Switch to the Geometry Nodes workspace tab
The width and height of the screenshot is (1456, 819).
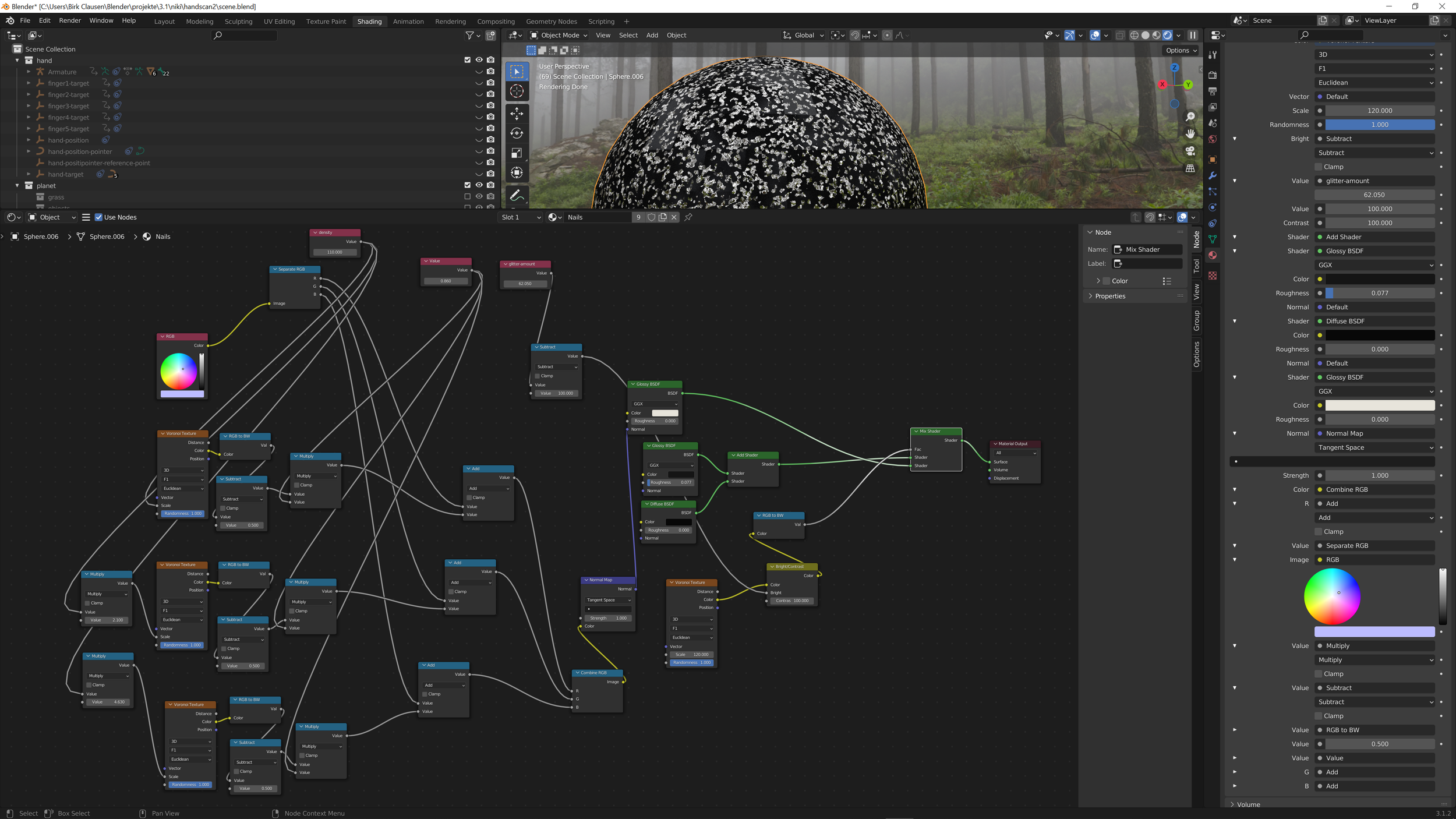pos(551,22)
